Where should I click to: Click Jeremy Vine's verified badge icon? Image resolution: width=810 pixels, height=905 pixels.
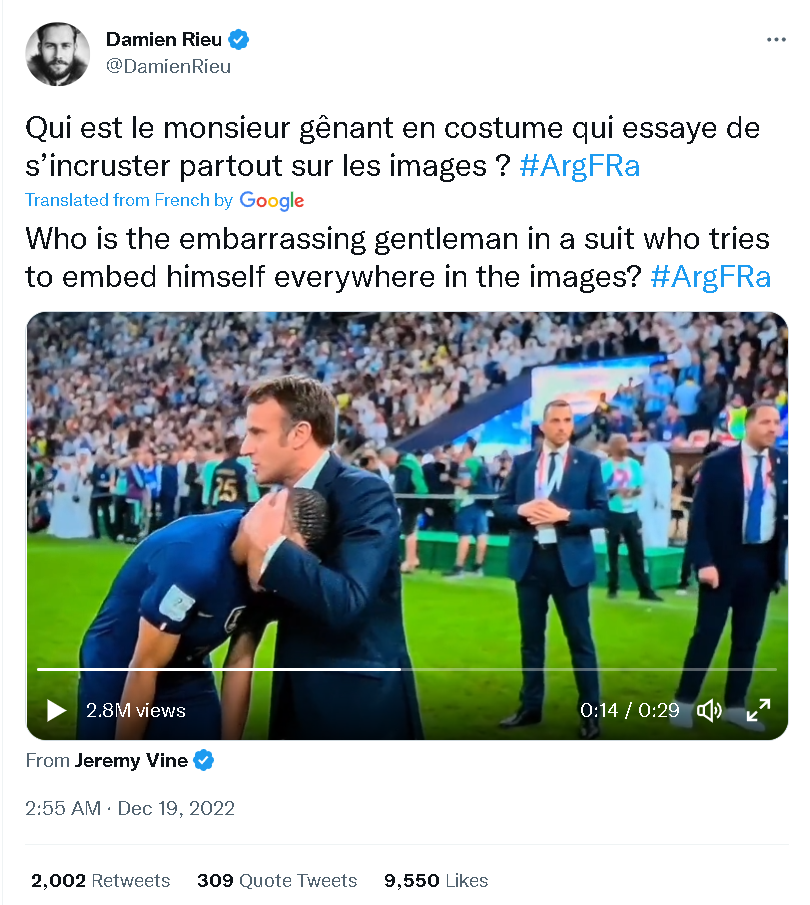204,761
